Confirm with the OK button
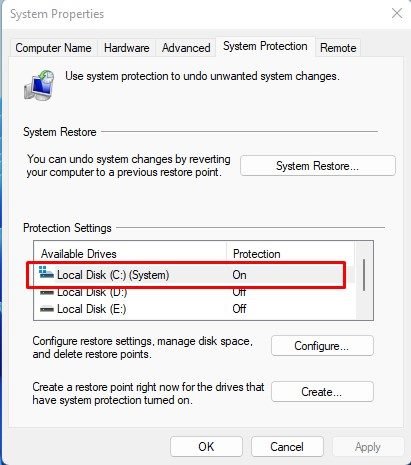The height and width of the screenshot is (465, 411). pos(206,447)
